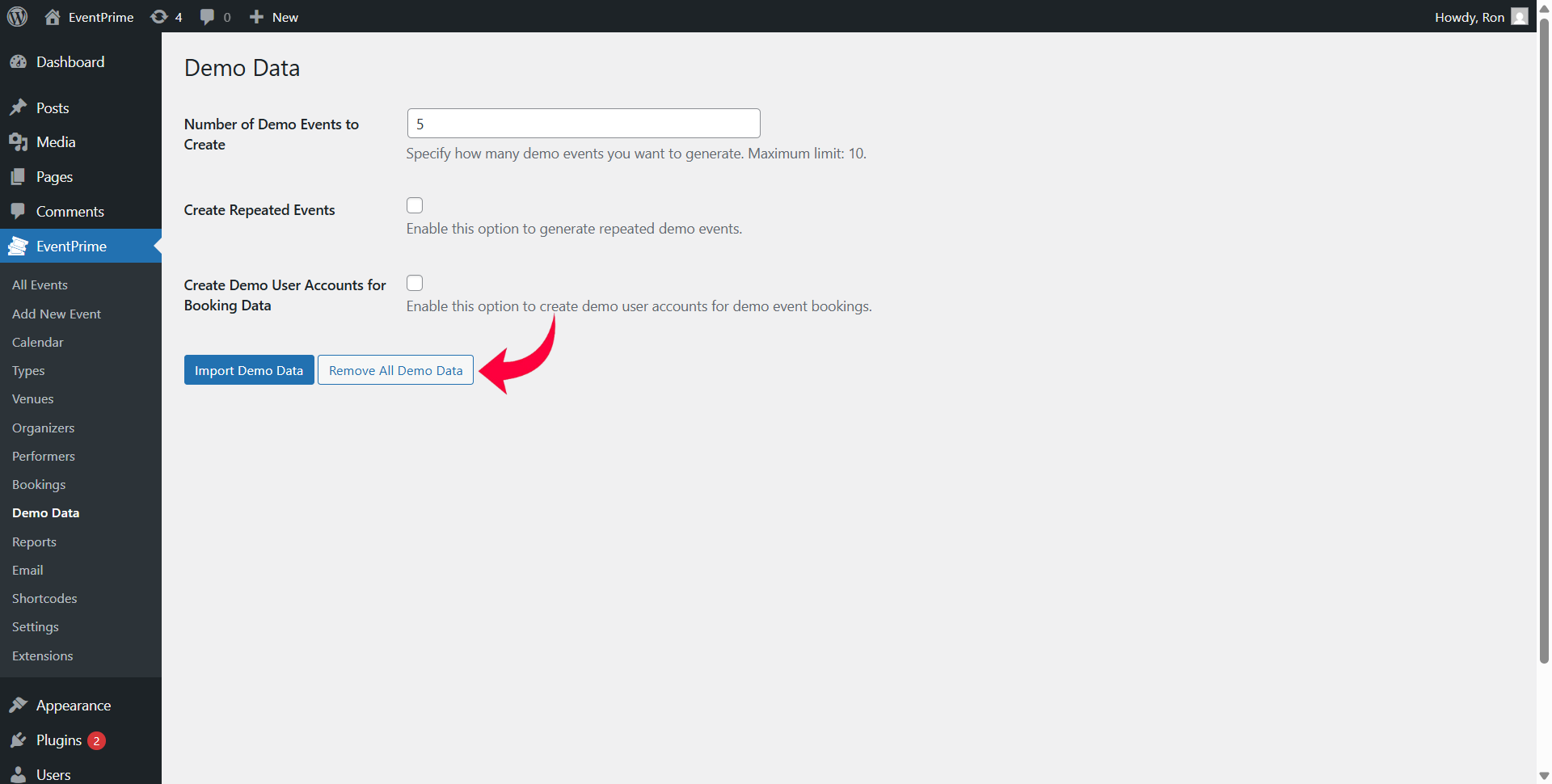This screenshot has width=1552, height=784.
Task: Click Remove All Demo Data button
Action: (395, 370)
